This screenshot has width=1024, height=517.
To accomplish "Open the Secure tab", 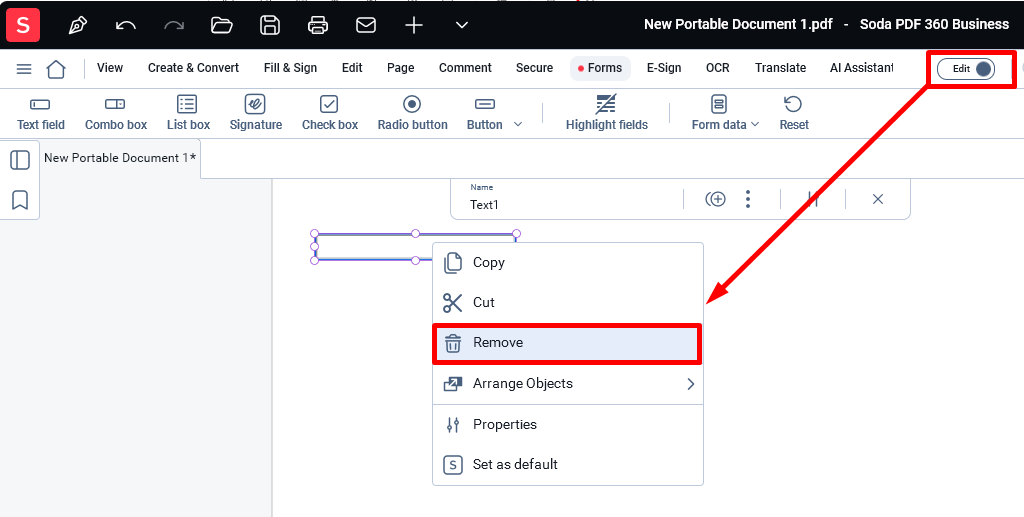I will [534, 68].
